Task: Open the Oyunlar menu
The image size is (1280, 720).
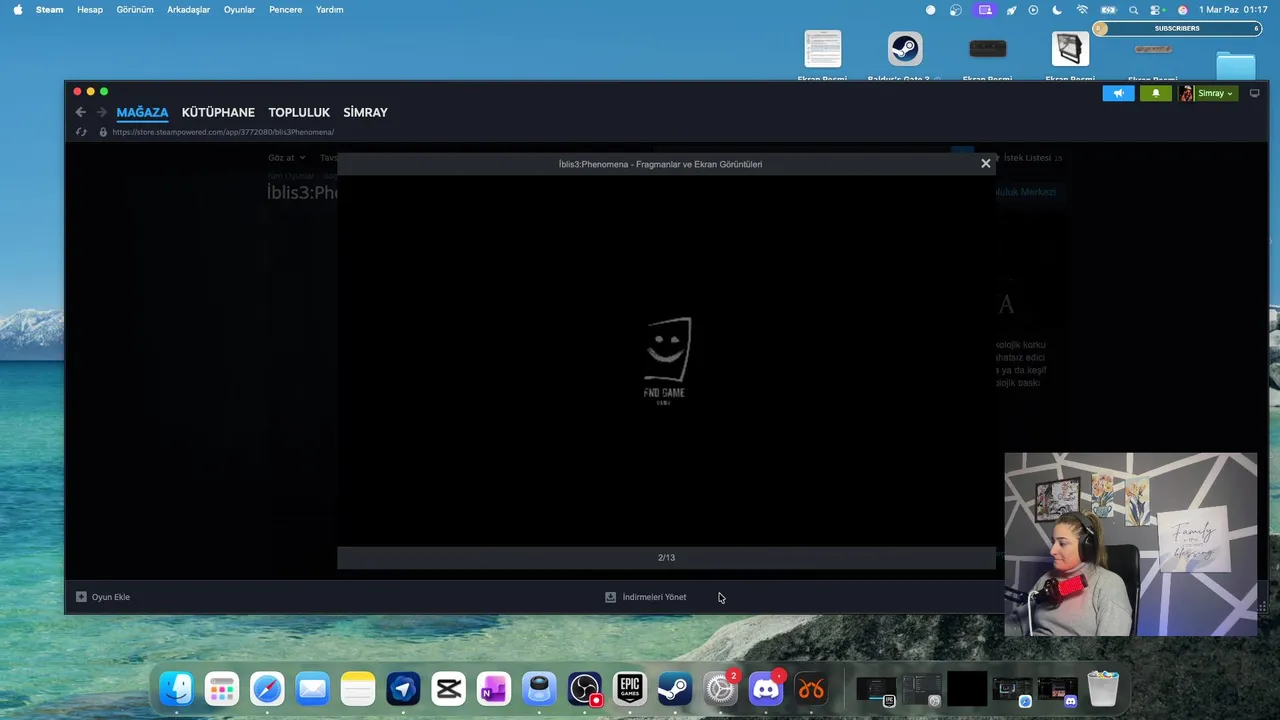Action: (239, 10)
